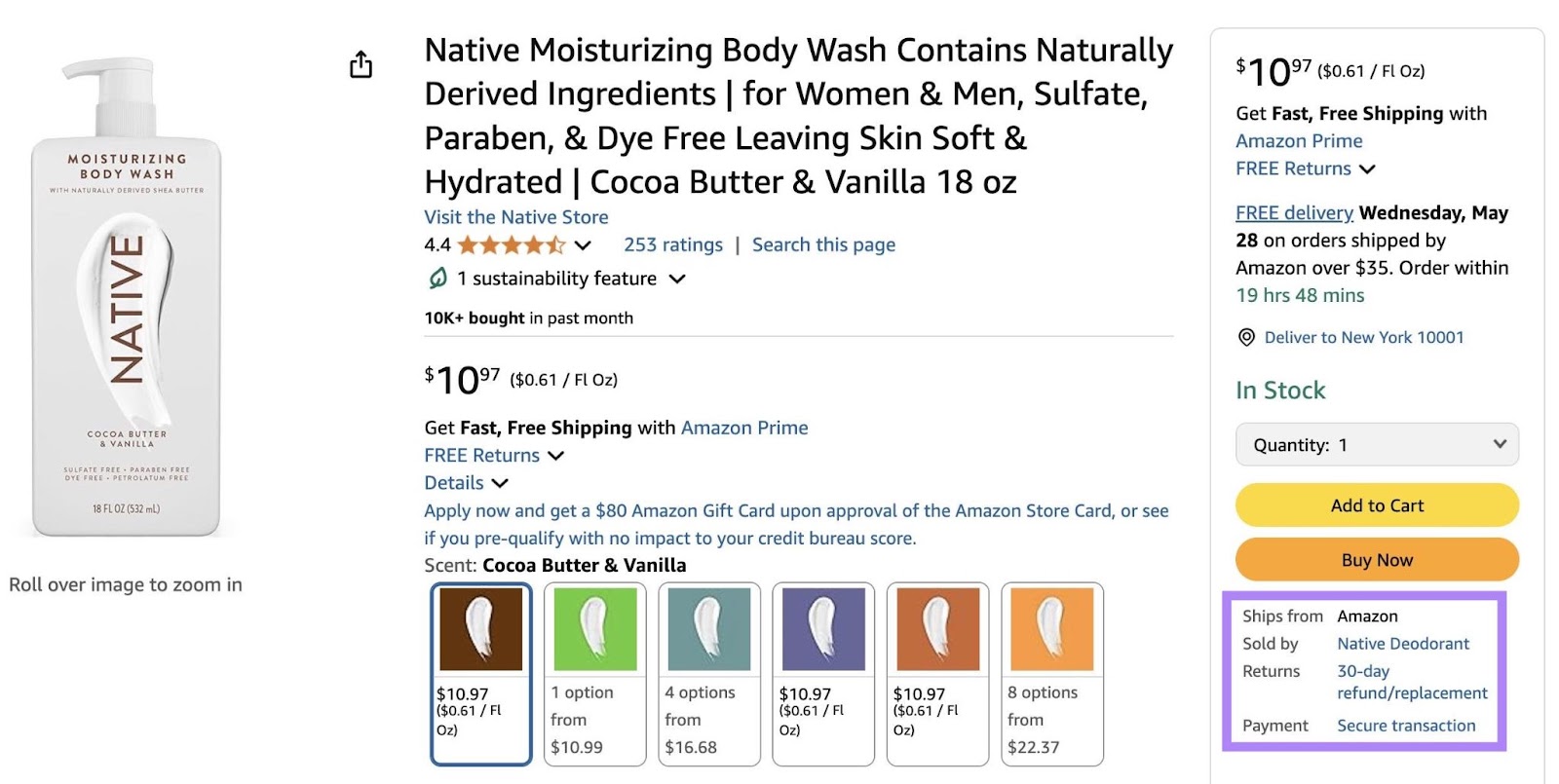Click Search this page

(823, 244)
